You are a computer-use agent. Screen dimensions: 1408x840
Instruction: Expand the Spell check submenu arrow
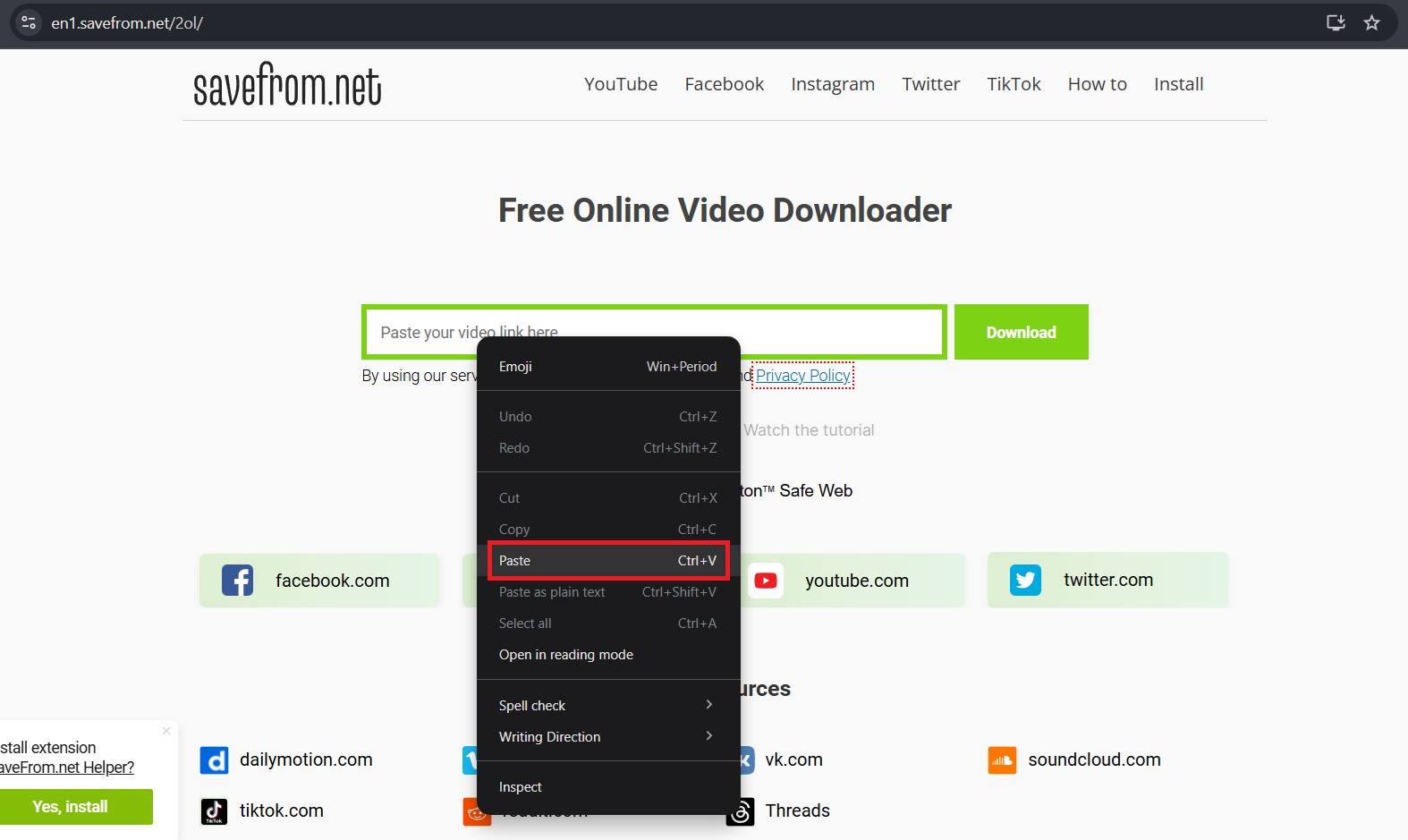pos(709,705)
